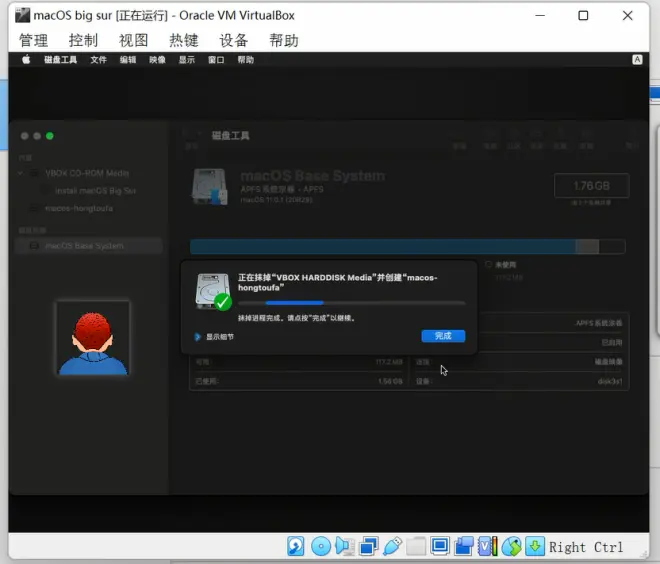Click the input source A icon in menu bar
Image resolution: width=660 pixels, height=564 pixels.
[637, 60]
